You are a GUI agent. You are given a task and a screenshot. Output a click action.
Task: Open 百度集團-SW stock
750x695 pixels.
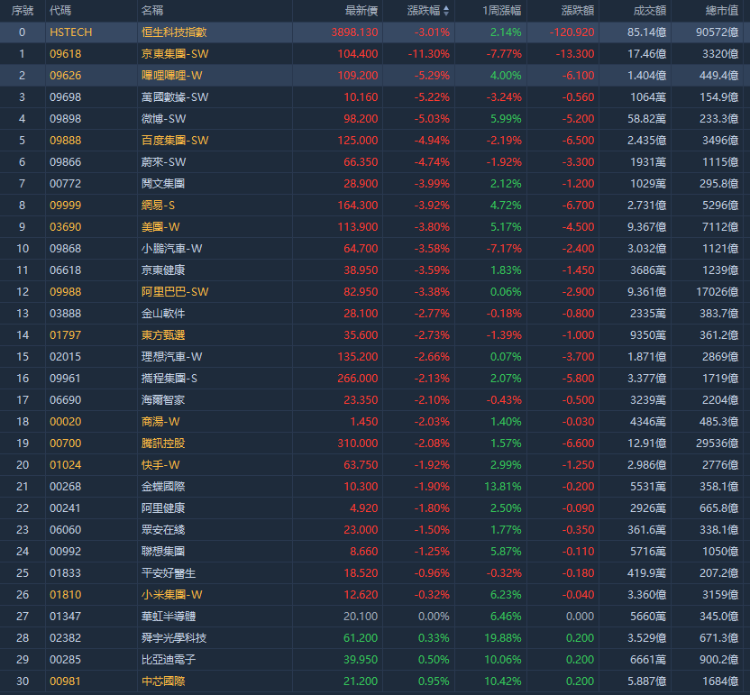click(175, 140)
